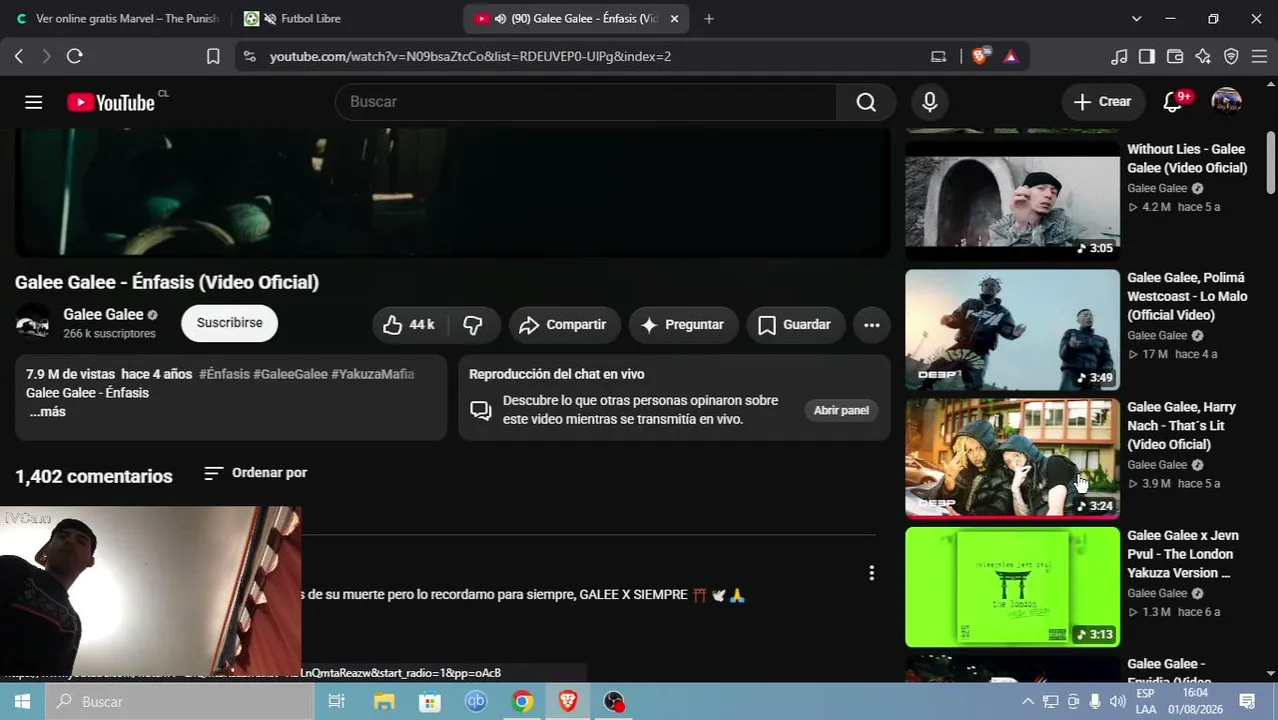This screenshot has height=720, width=1278.
Task: Open OBS Studio from the taskbar
Action: click(x=614, y=702)
